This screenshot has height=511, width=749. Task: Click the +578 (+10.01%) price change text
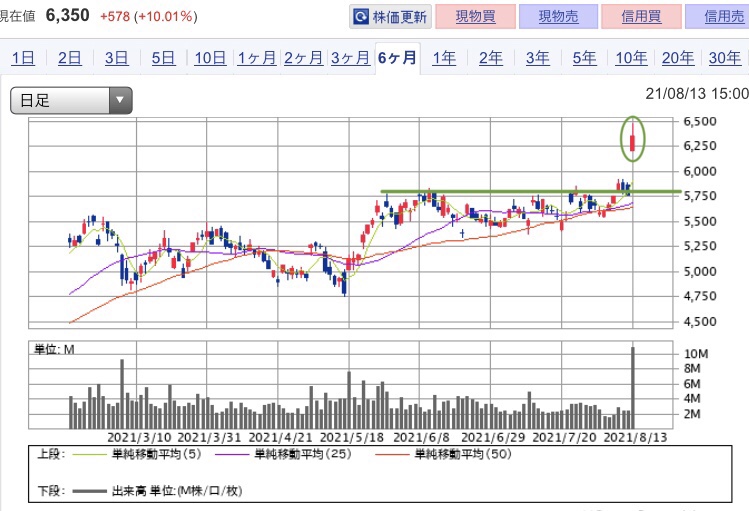pyautogui.click(x=149, y=17)
